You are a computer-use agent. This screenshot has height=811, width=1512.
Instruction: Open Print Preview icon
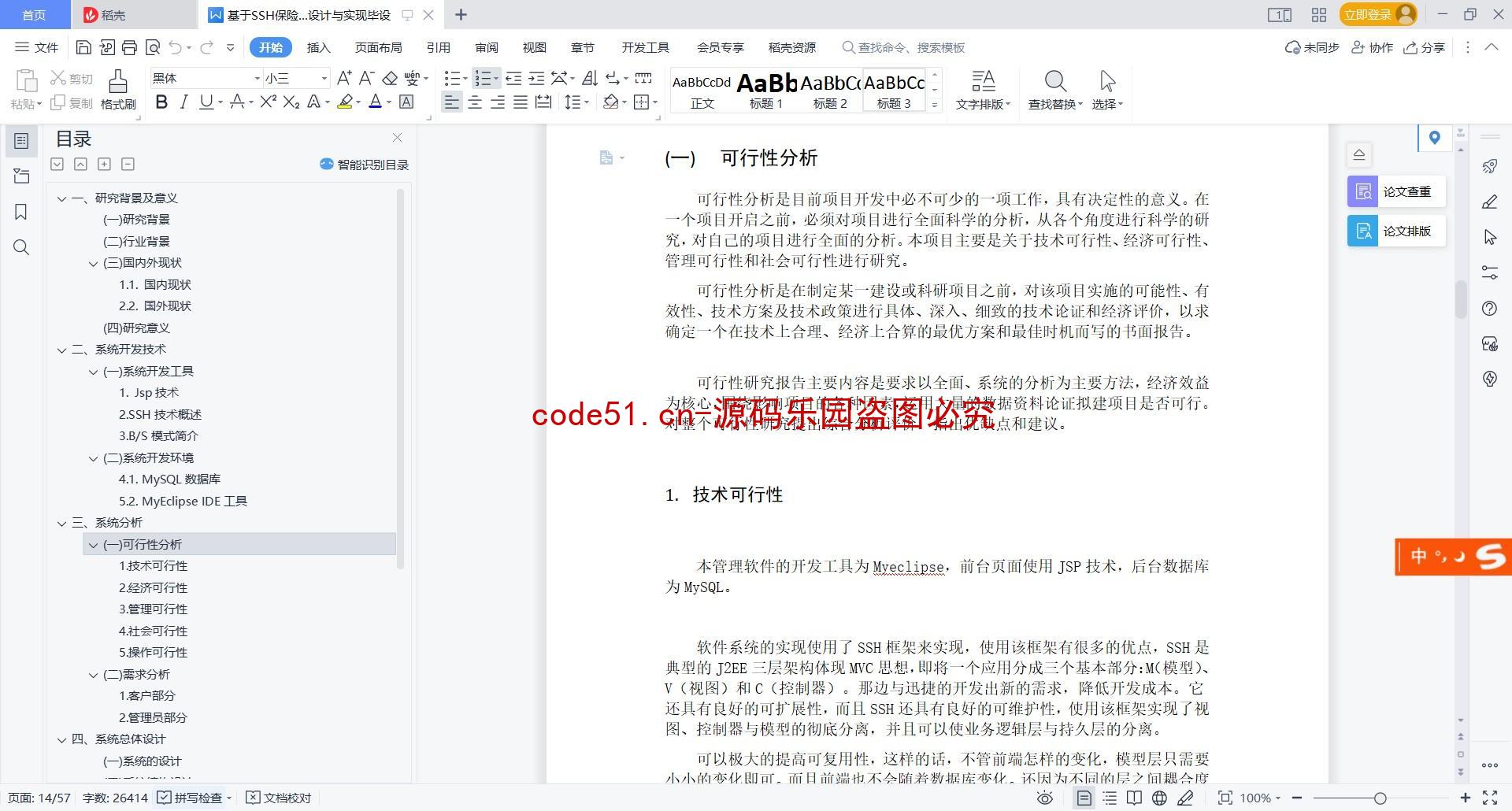coord(153,47)
